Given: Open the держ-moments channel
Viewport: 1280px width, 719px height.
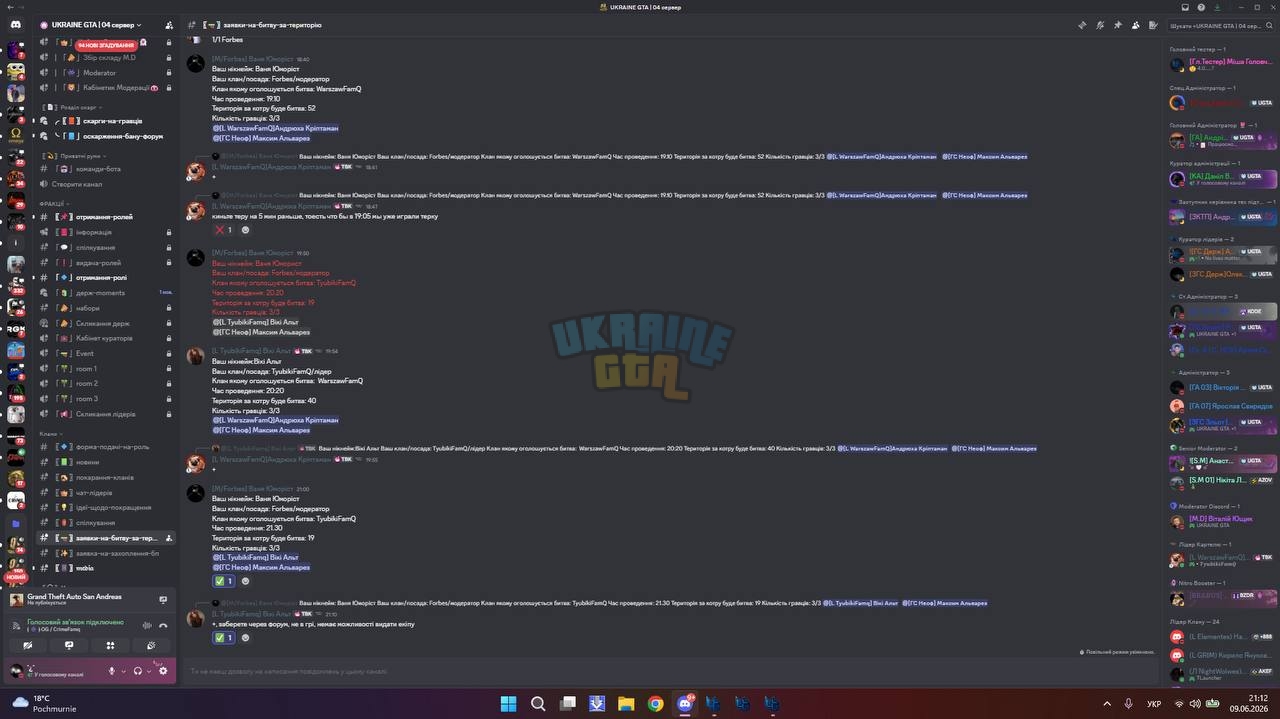Looking at the screenshot, I should click(106, 293).
